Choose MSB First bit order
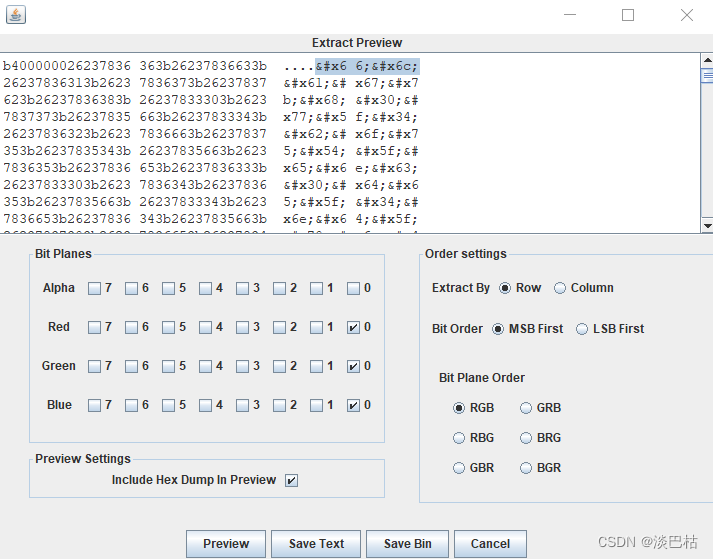Viewport: 713px width, 559px height. tap(498, 329)
